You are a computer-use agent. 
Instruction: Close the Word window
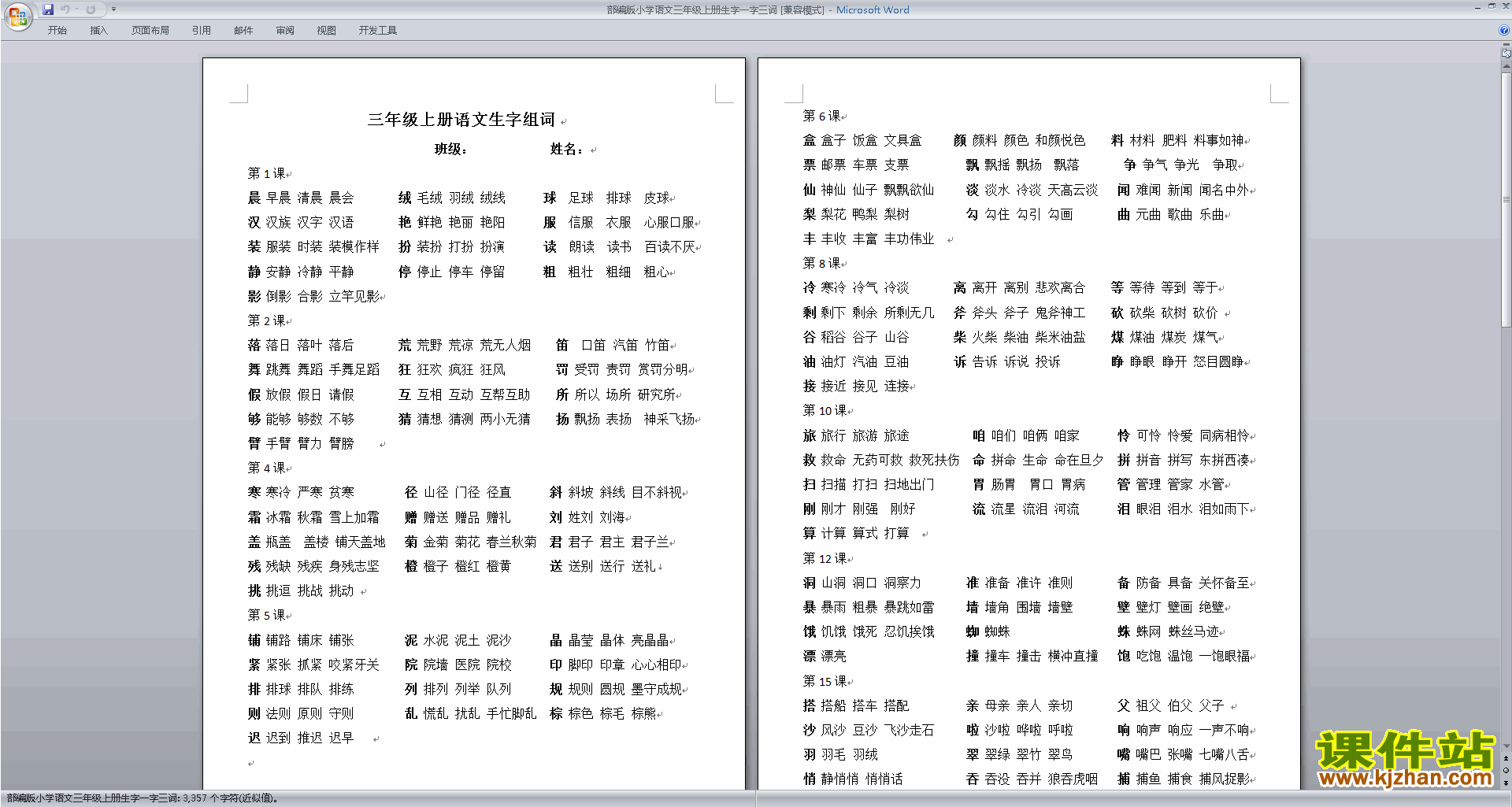pos(1505,6)
